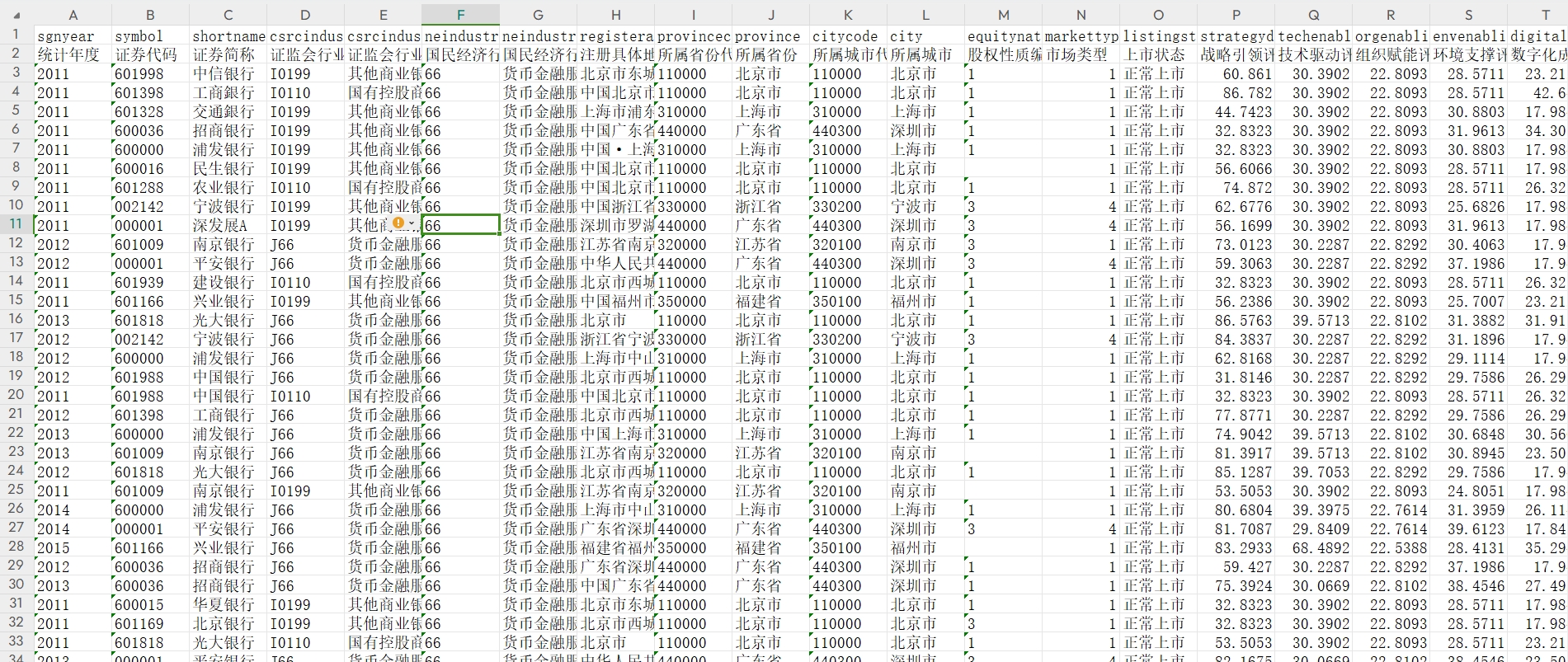Select row 11 header
This screenshot has height=662, width=1568.
(16, 225)
